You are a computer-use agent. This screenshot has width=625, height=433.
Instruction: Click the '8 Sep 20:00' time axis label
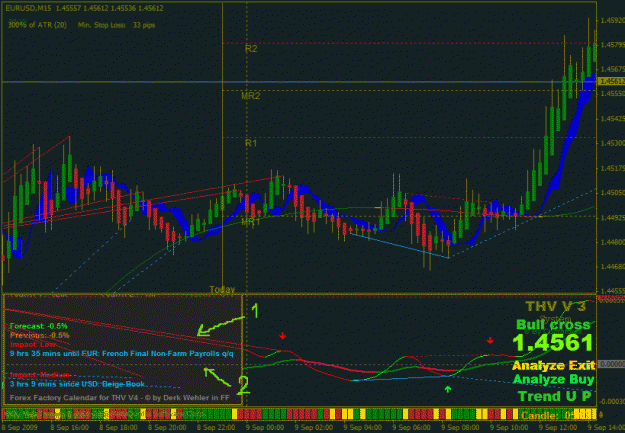coord(167,427)
